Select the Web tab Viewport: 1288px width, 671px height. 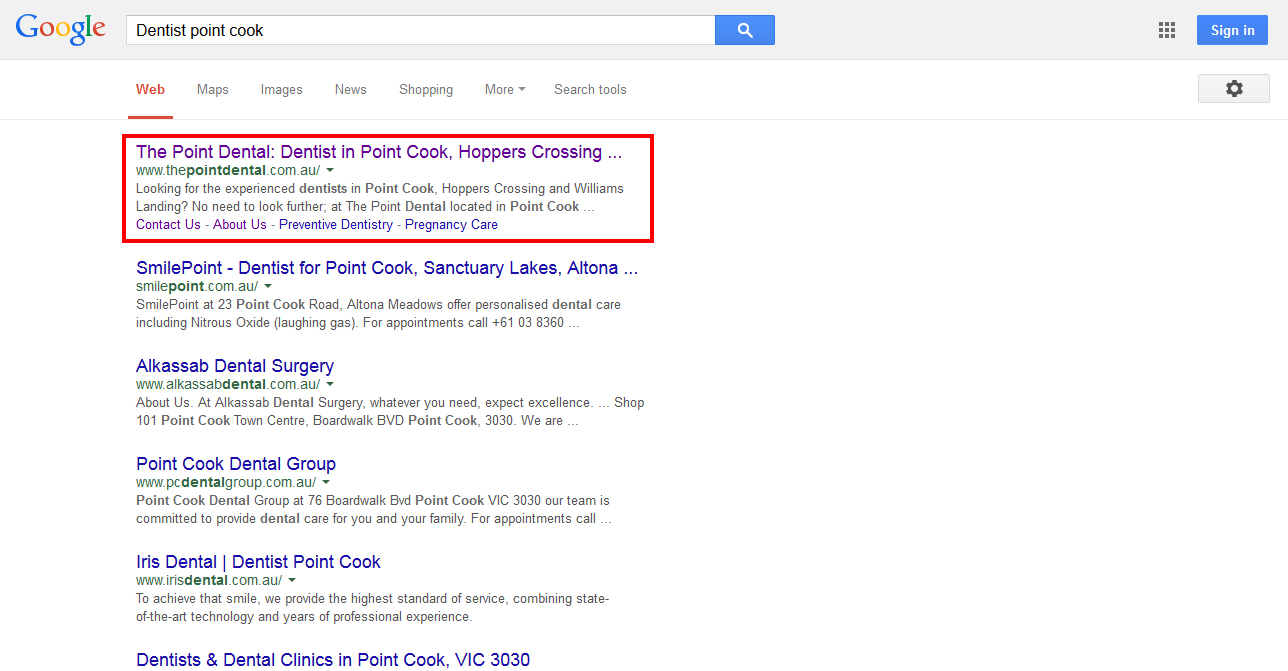pos(150,89)
